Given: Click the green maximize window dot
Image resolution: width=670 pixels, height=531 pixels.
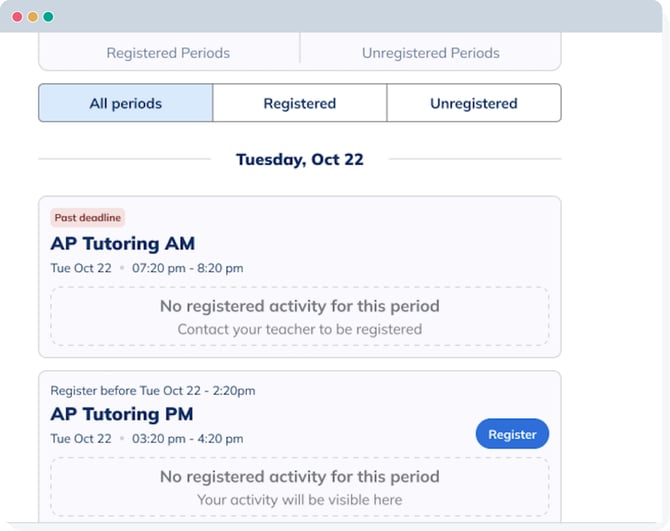Looking at the screenshot, I should (x=48, y=17).
